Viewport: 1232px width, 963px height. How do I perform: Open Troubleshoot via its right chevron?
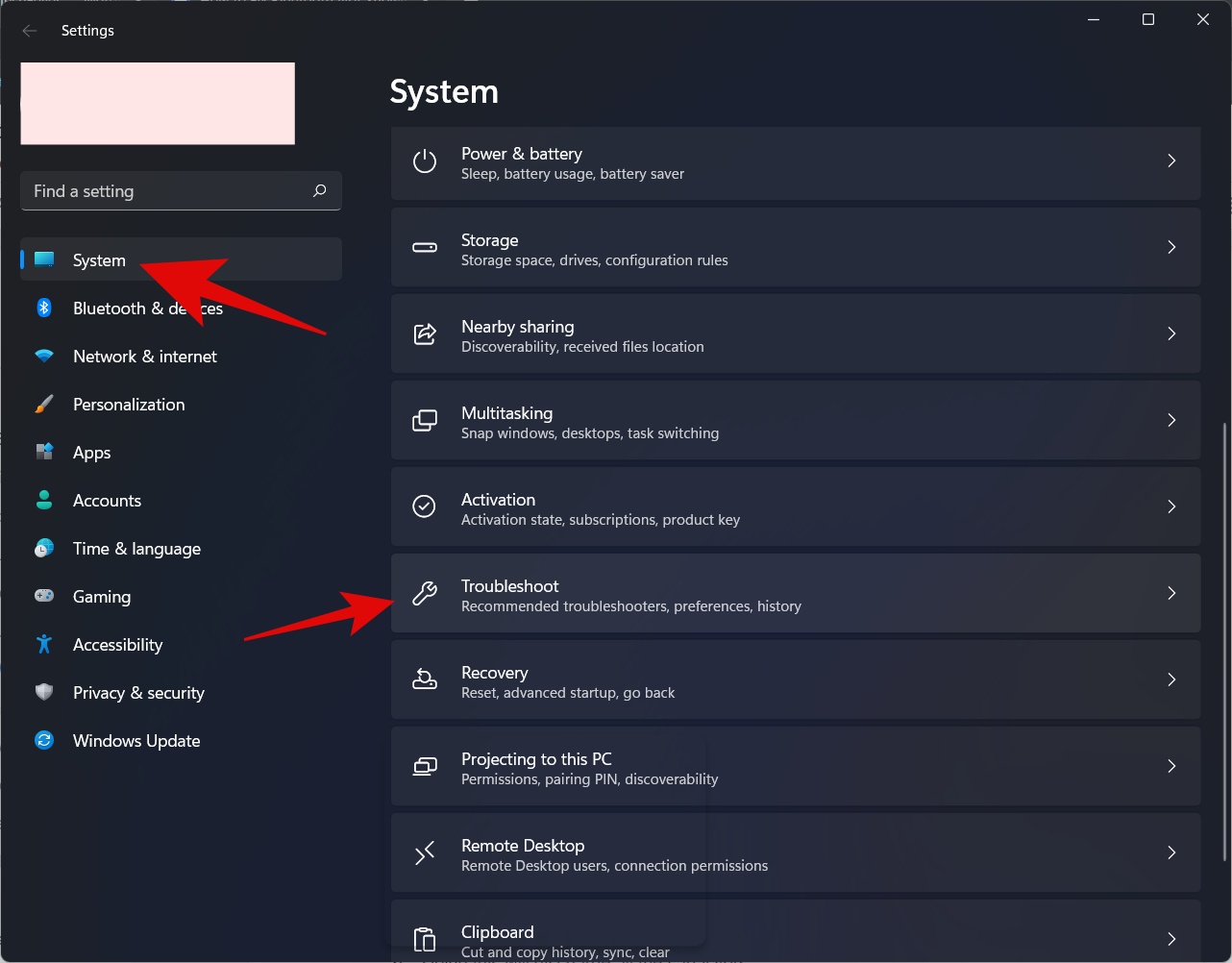1171,593
